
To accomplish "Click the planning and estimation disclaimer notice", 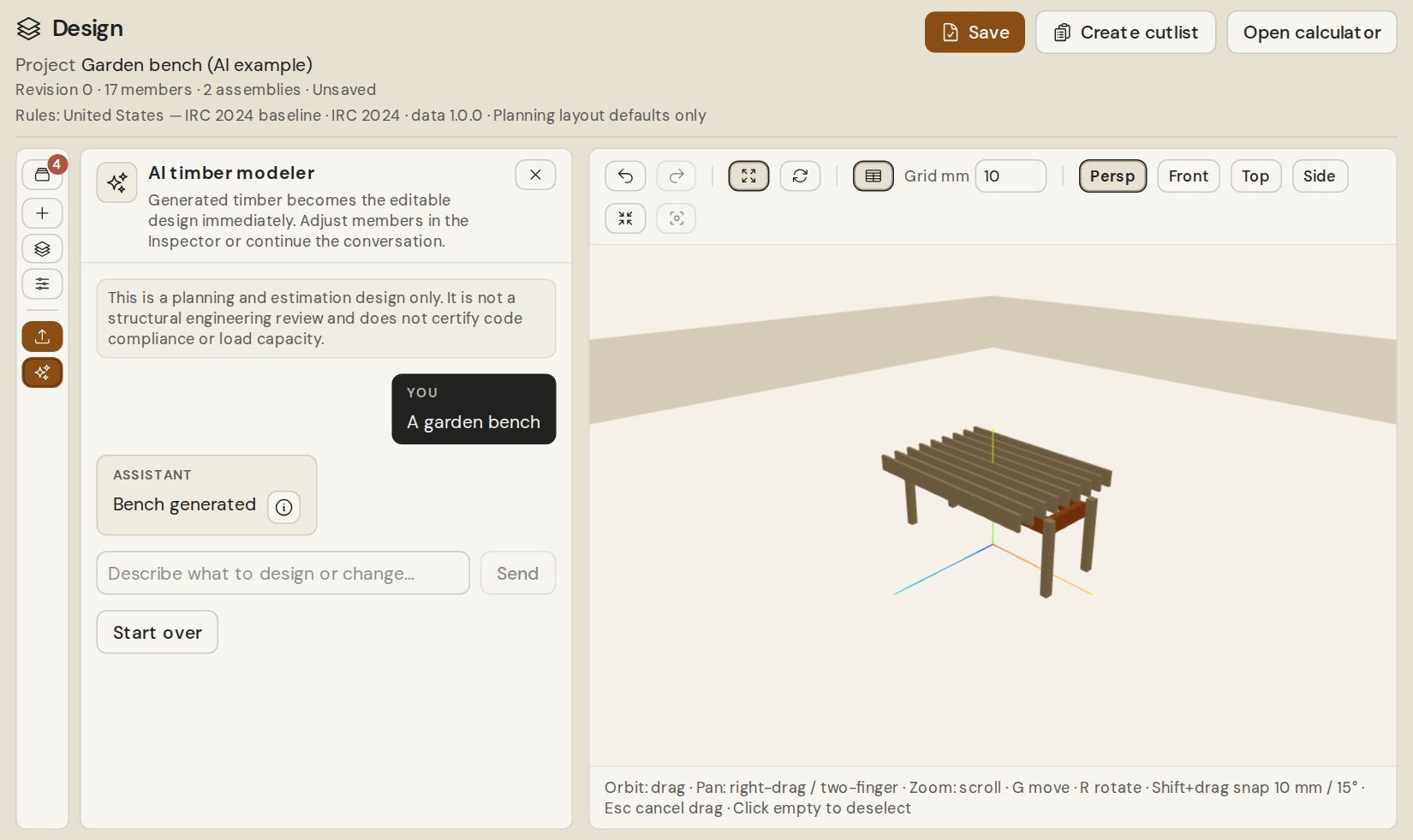I will tap(326, 319).
